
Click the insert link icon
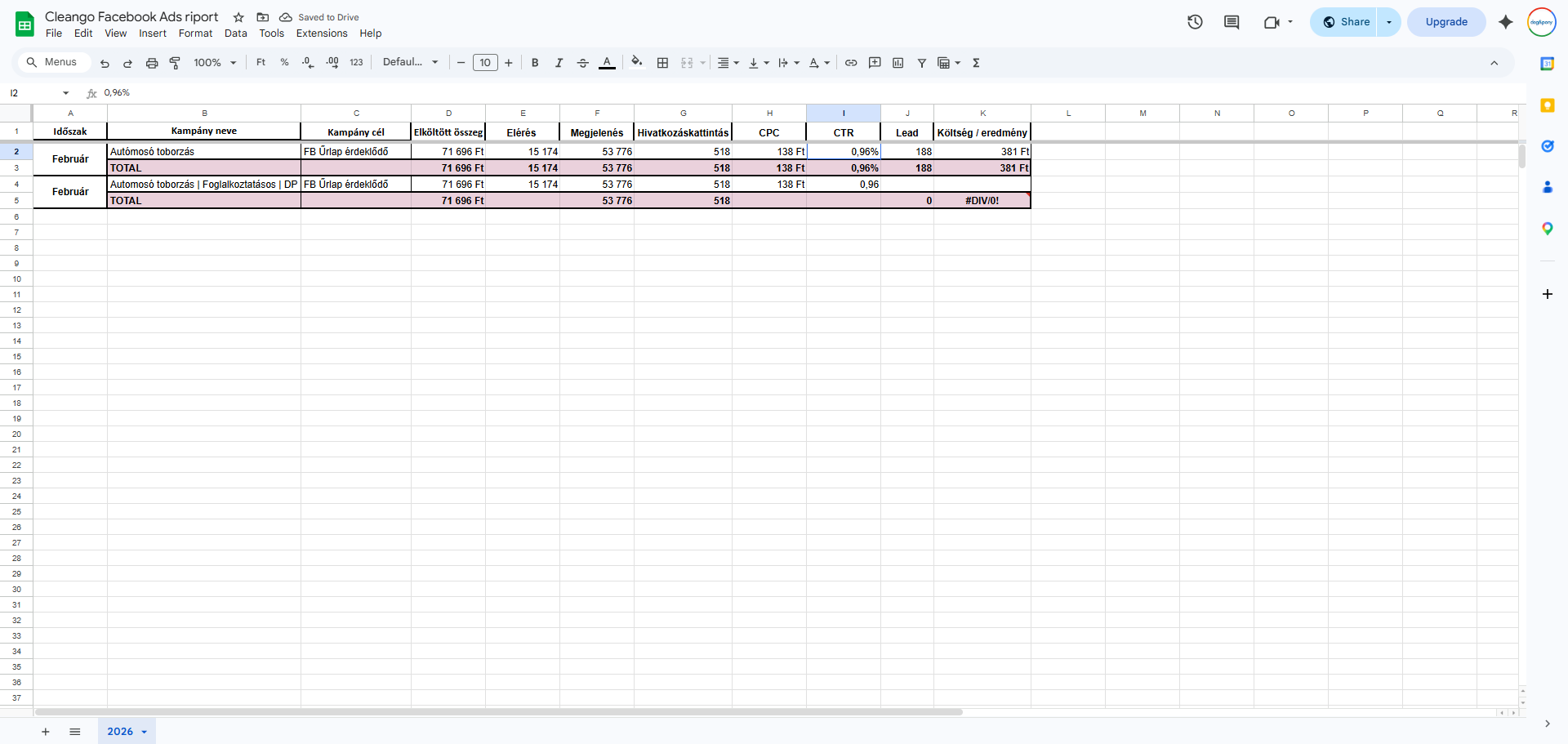[x=851, y=63]
